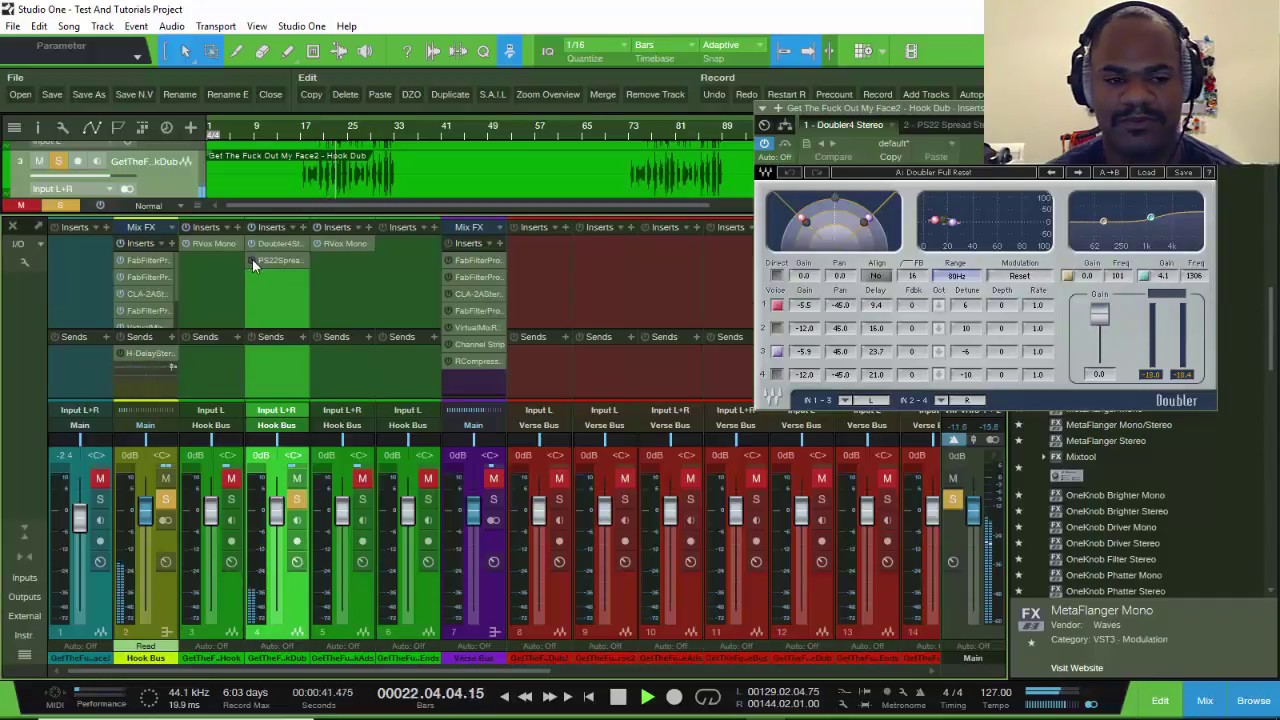1280x720 pixels.
Task: Open IN 2-4 routing dropdown
Action: tap(941, 400)
